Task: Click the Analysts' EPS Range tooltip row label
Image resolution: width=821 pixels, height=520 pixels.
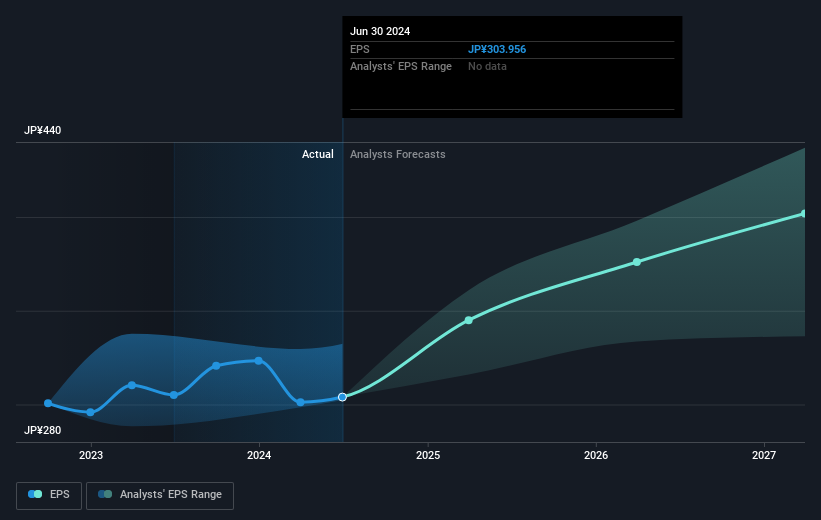Action: pos(401,67)
